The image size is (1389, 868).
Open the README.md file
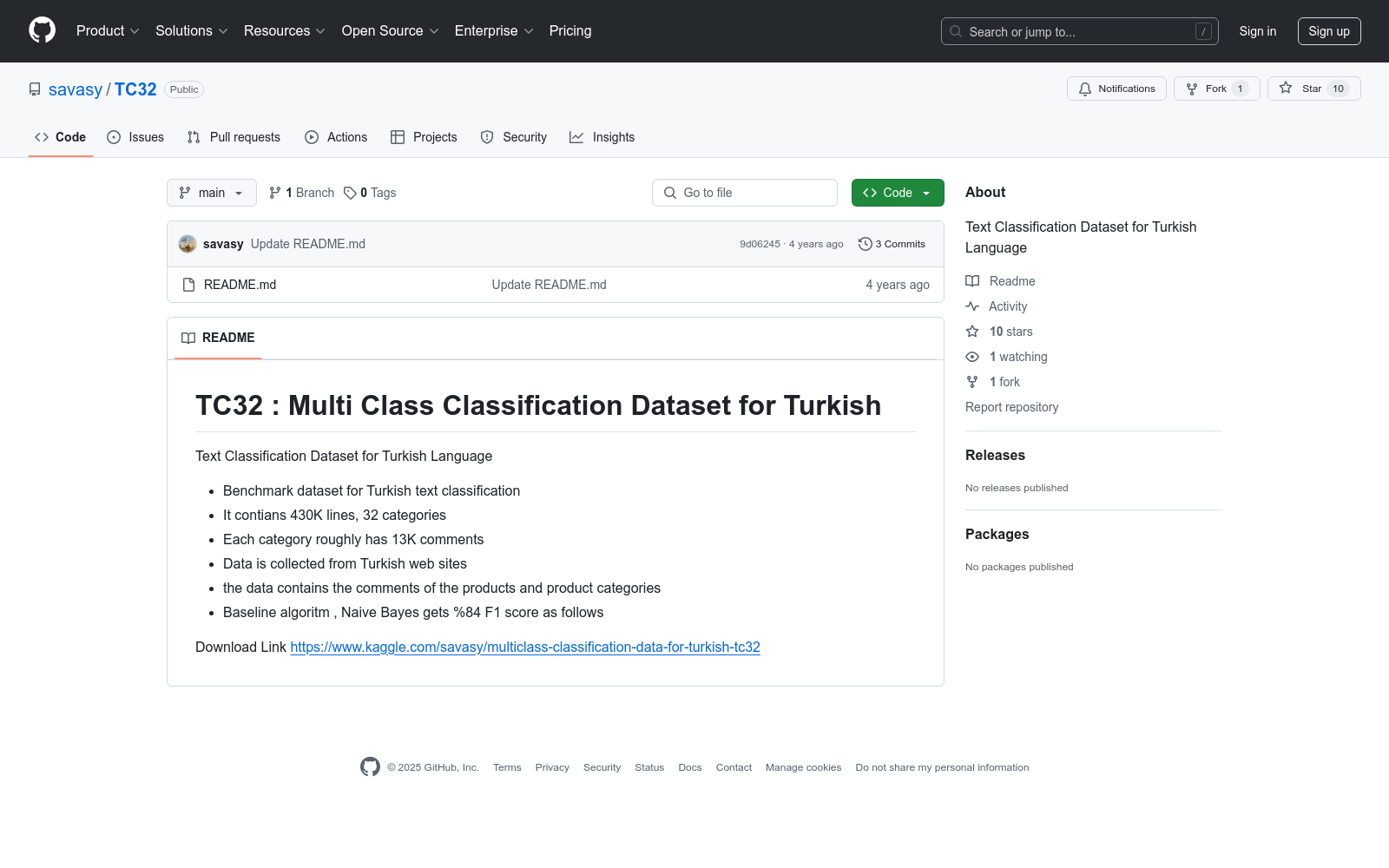[240, 285]
